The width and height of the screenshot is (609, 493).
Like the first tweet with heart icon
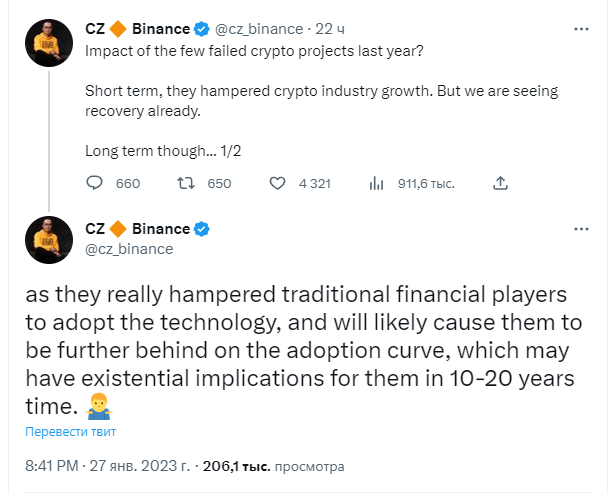(279, 184)
